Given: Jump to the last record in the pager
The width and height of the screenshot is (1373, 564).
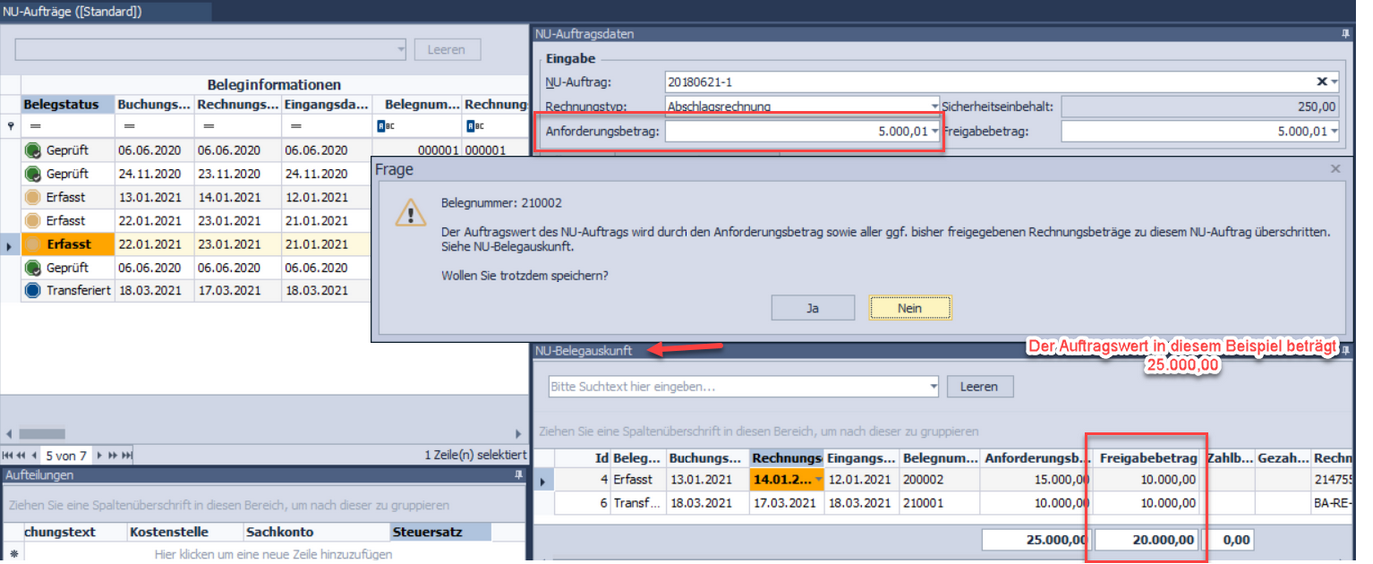Looking at the screenshot, I should click(x=125, y=455).
